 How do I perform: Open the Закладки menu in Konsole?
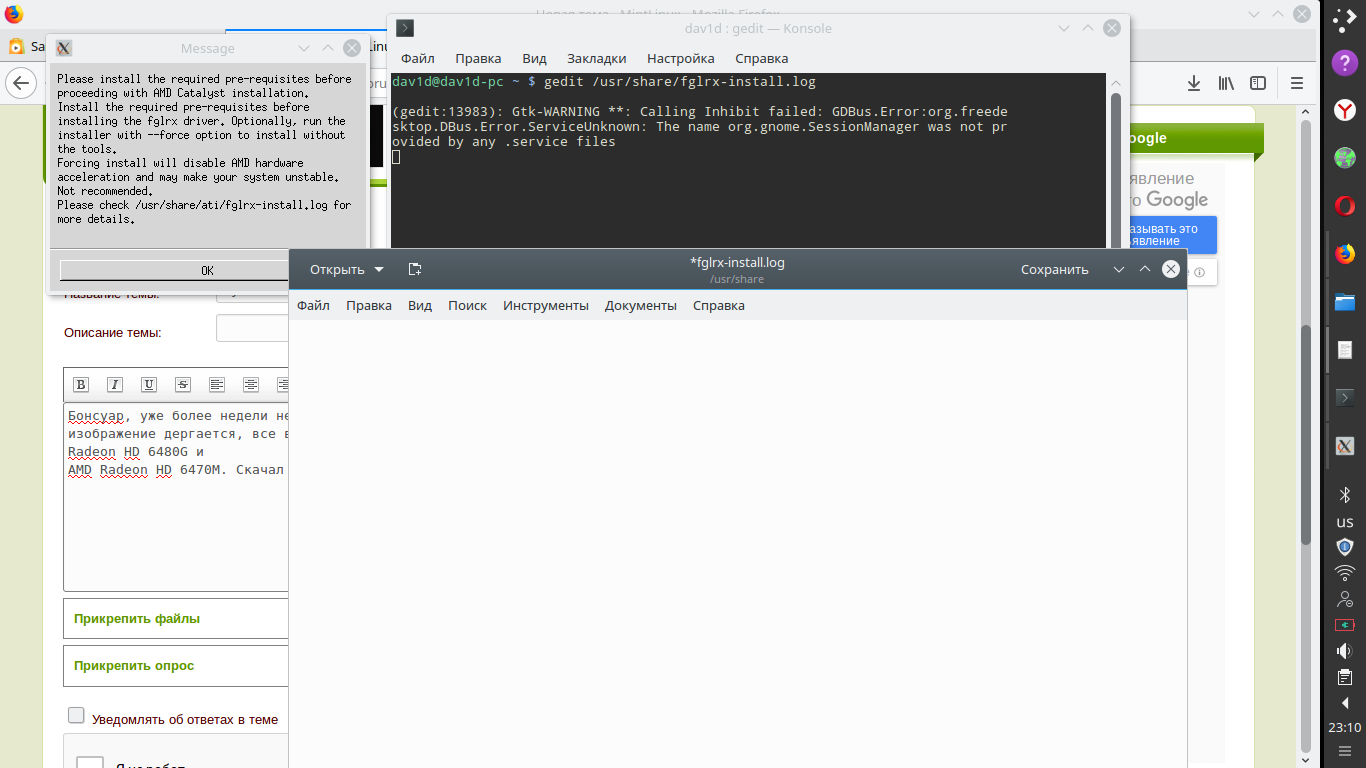pos(596,58)
